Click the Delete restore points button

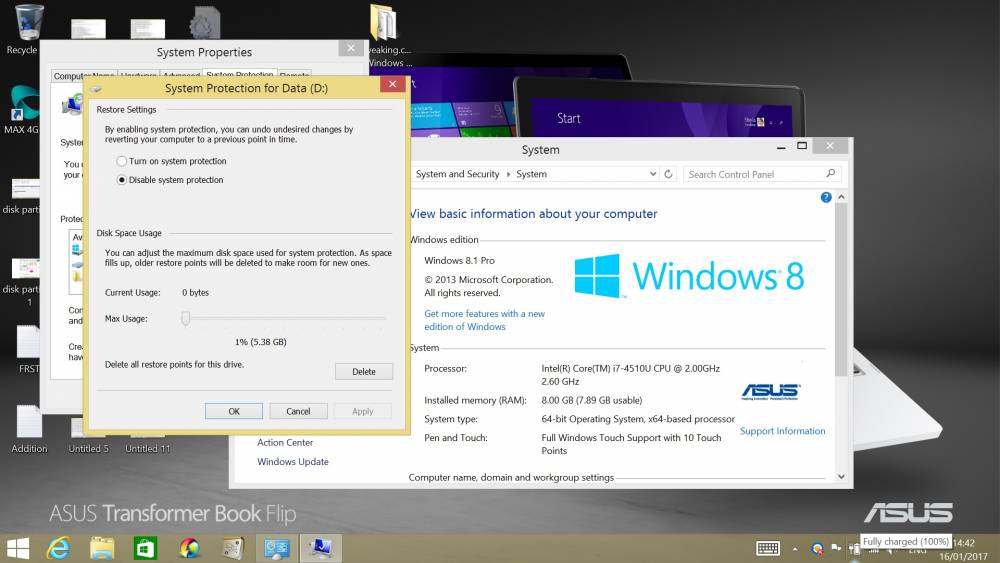click(364, 372)
